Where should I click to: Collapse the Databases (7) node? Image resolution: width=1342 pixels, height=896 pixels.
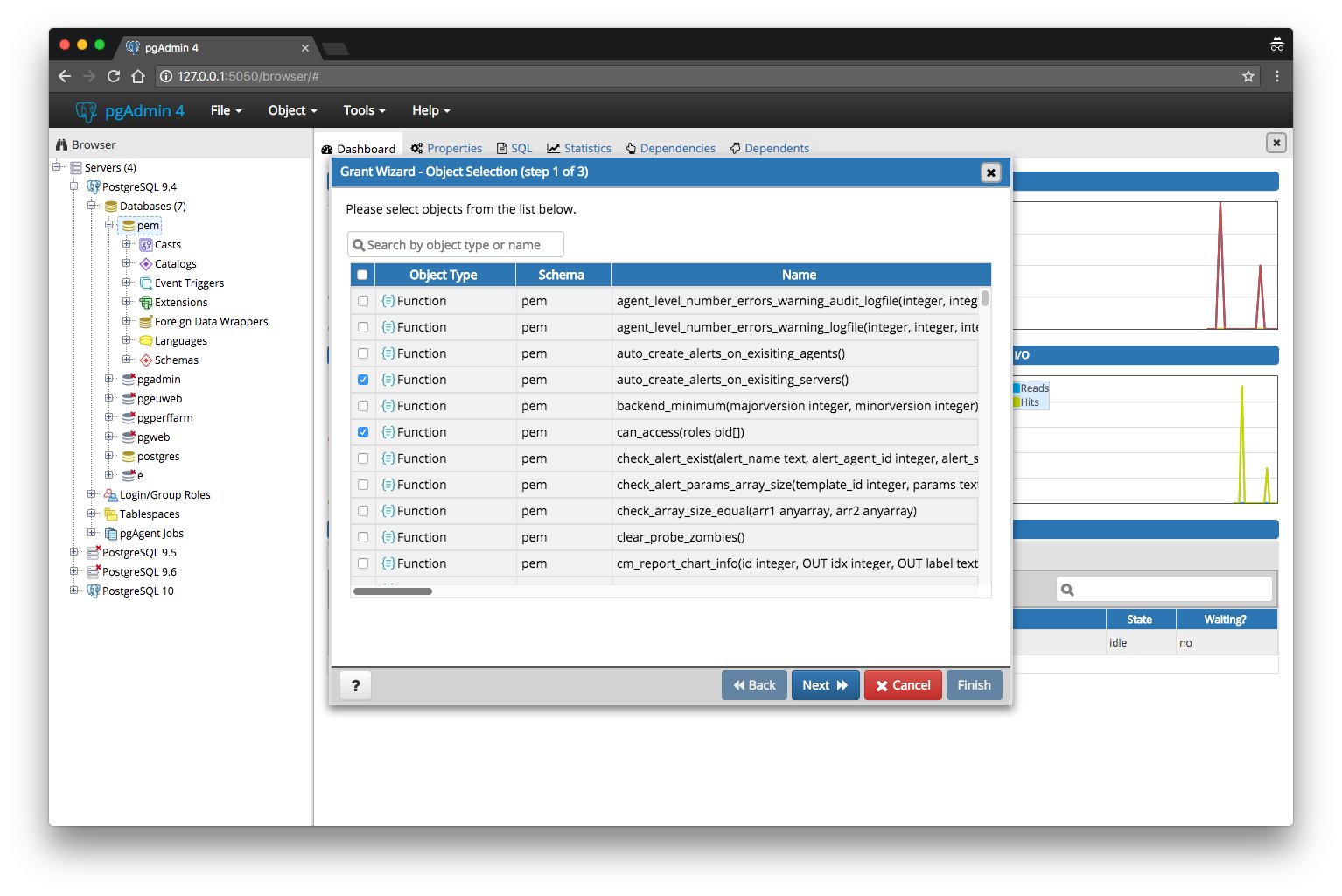92,206
